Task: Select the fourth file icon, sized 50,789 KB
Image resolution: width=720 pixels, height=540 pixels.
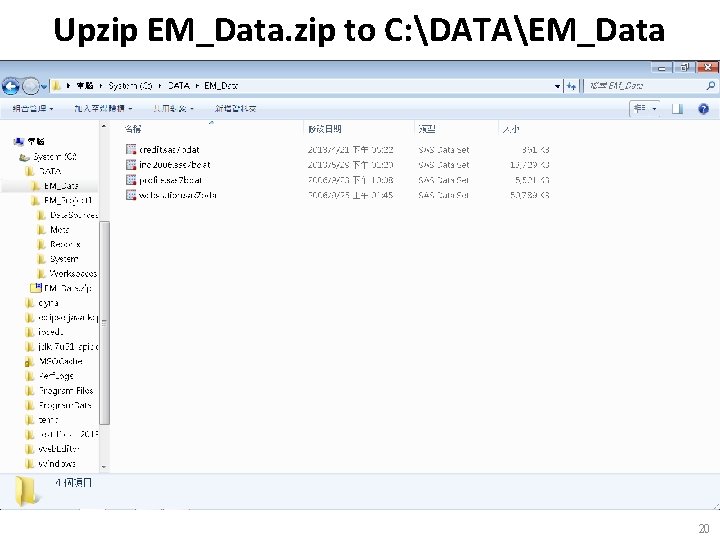Action: point(131,195)
